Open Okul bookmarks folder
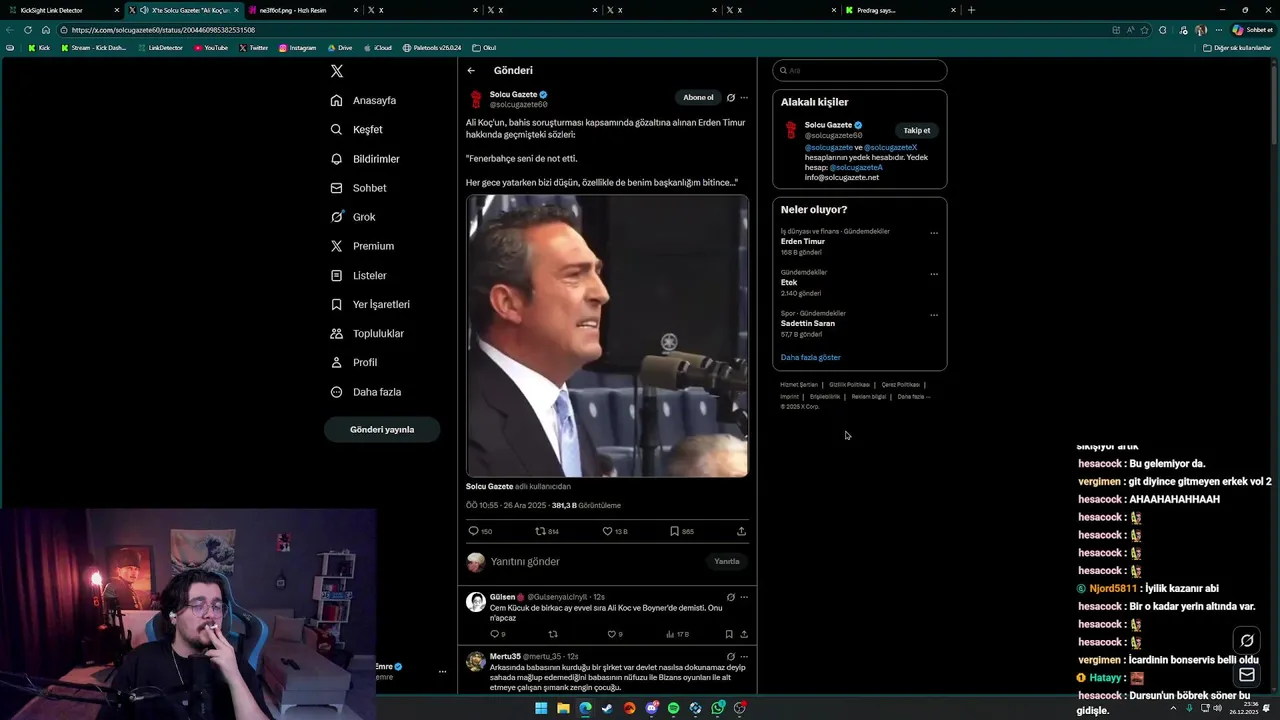 [x=484, y=48]
